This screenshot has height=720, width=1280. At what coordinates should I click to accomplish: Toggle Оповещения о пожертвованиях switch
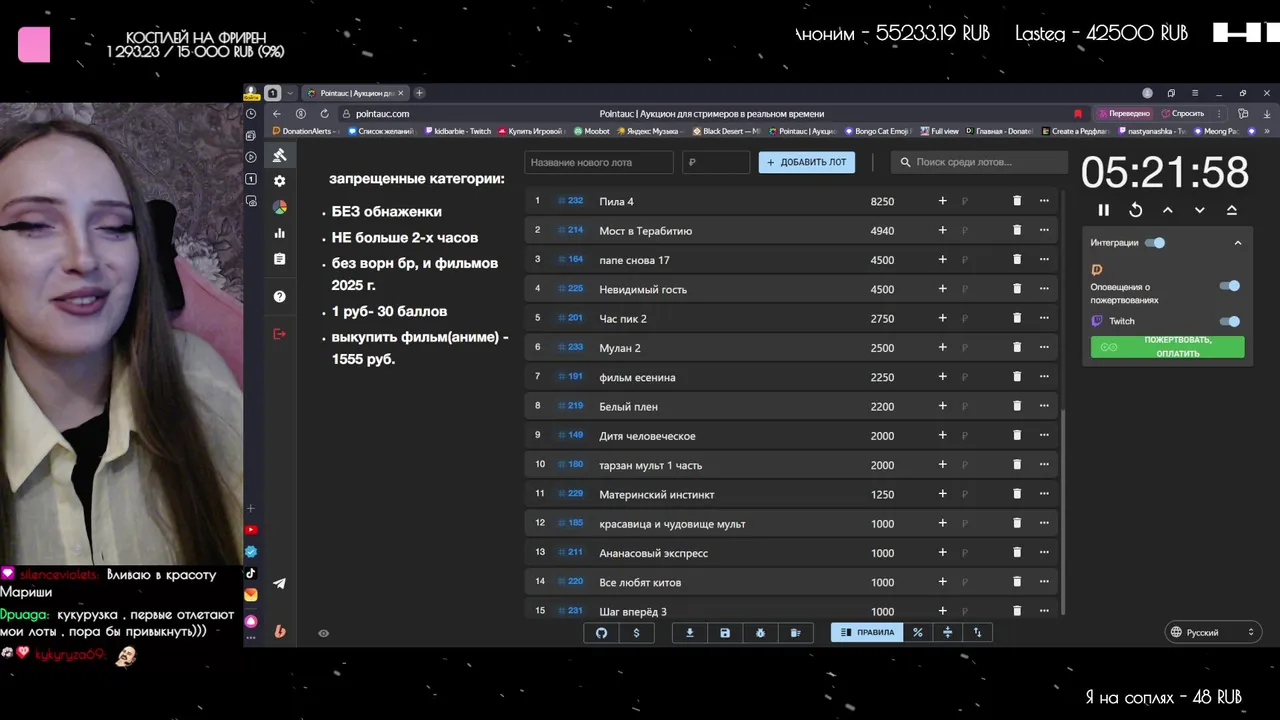pos(1230,286)
